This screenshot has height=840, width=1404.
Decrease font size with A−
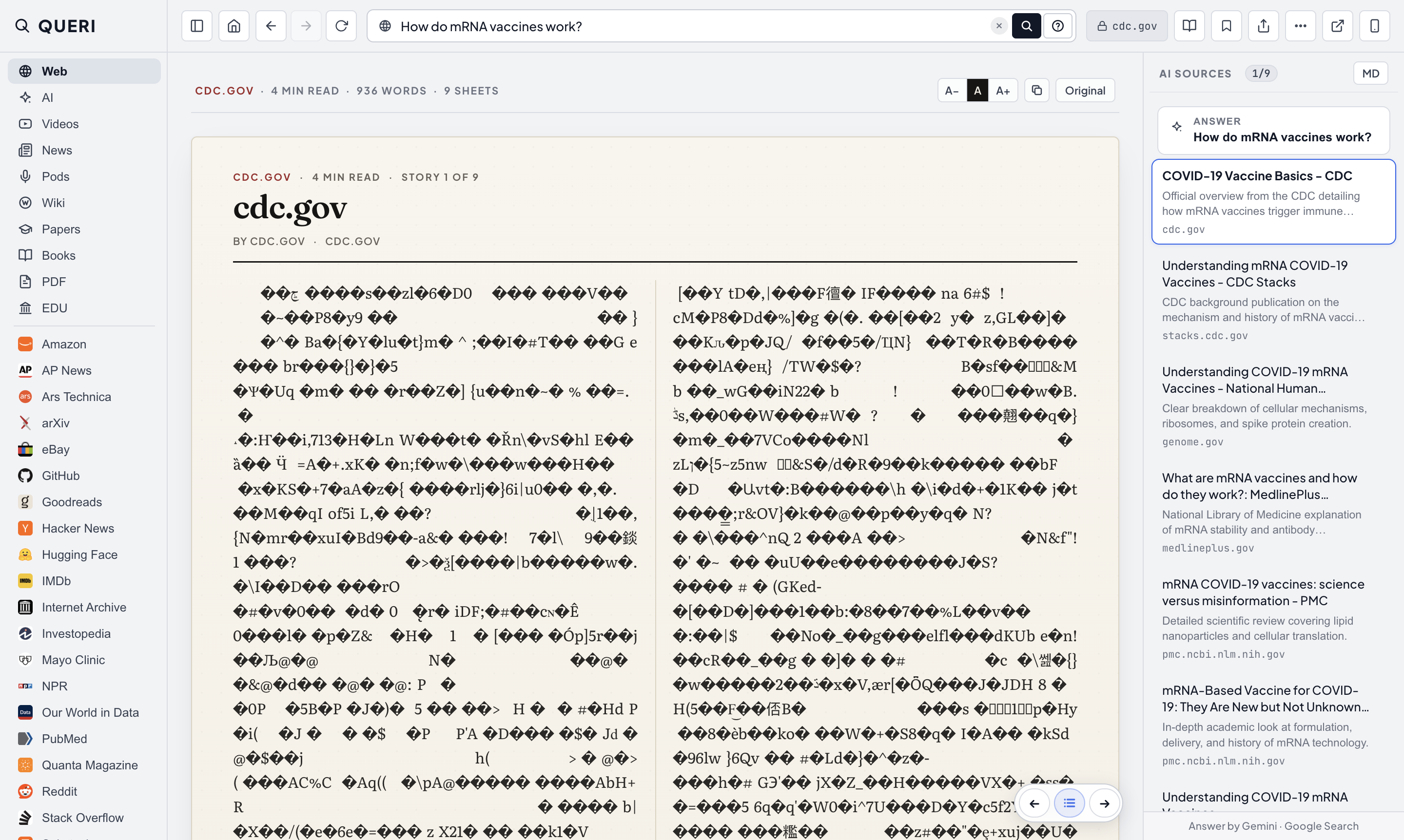tap(952, 91)
